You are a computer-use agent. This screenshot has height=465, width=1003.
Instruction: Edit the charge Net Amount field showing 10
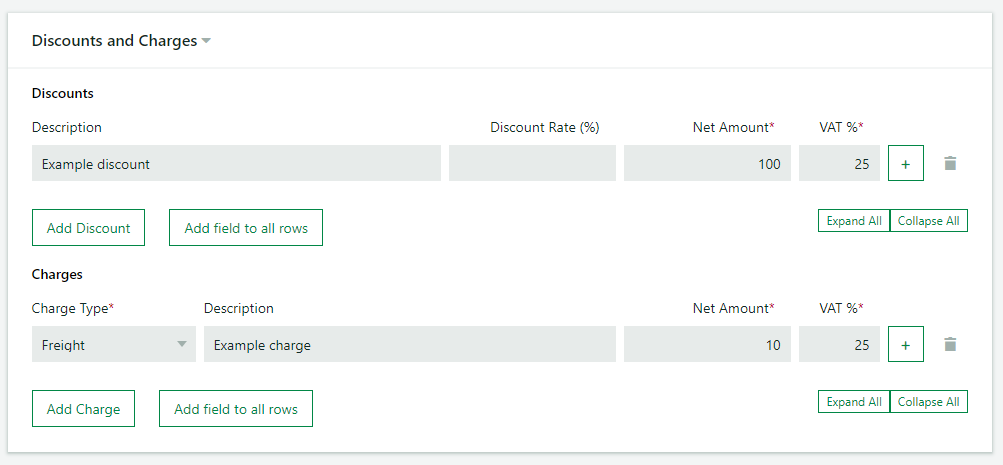point(707,344)
